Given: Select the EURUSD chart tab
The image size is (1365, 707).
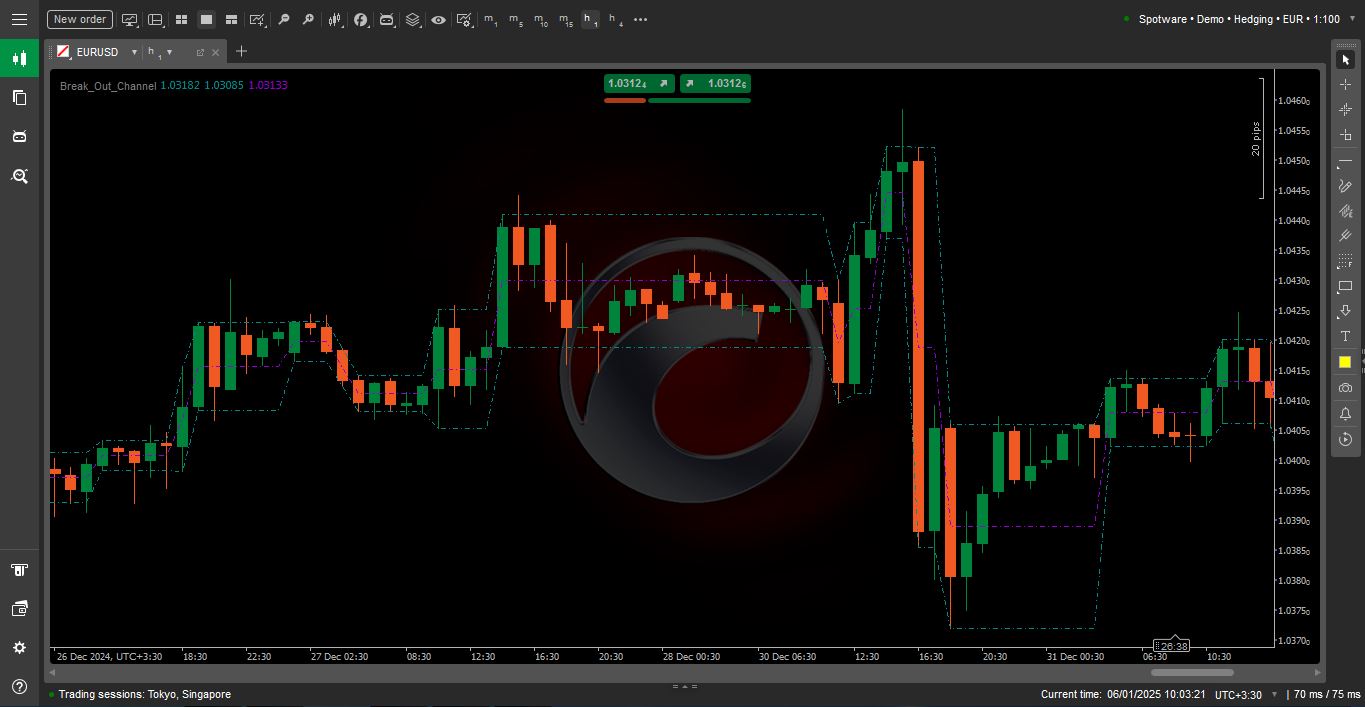Looking at the screenshot, I should point(95,52).
